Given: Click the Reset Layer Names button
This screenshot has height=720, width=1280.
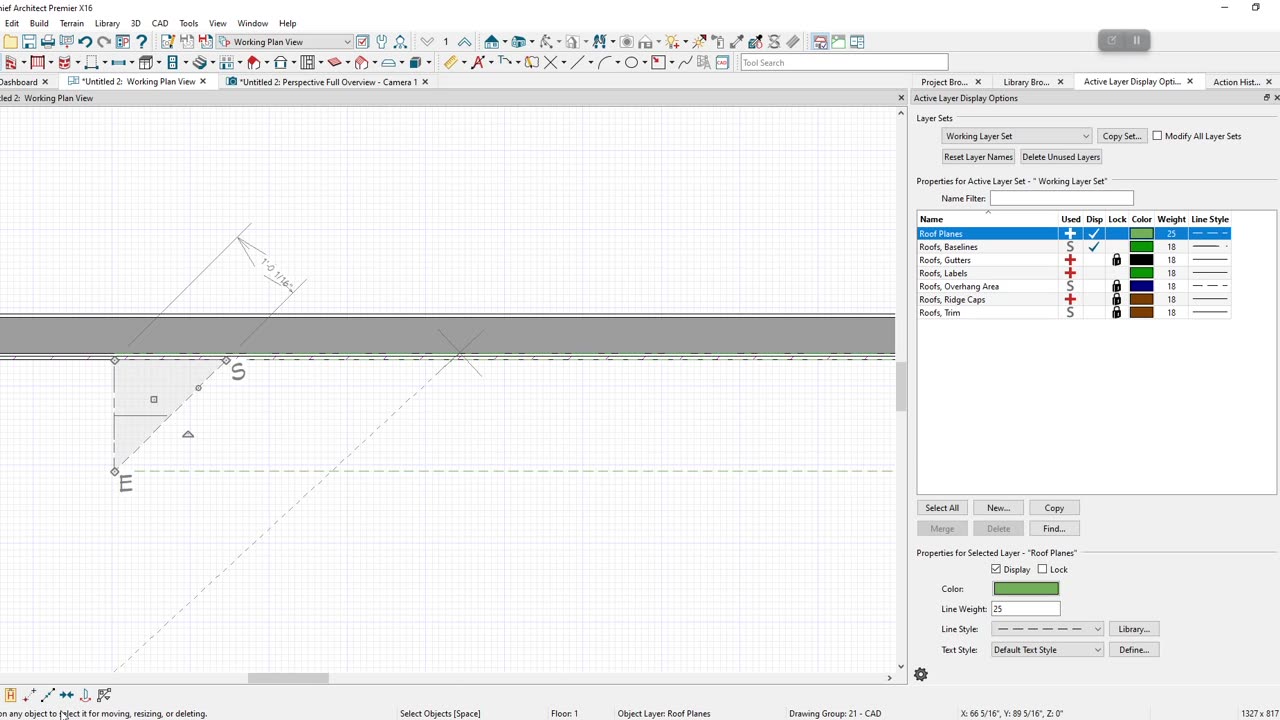Looking at the screenshot, I should pos(978,157).
